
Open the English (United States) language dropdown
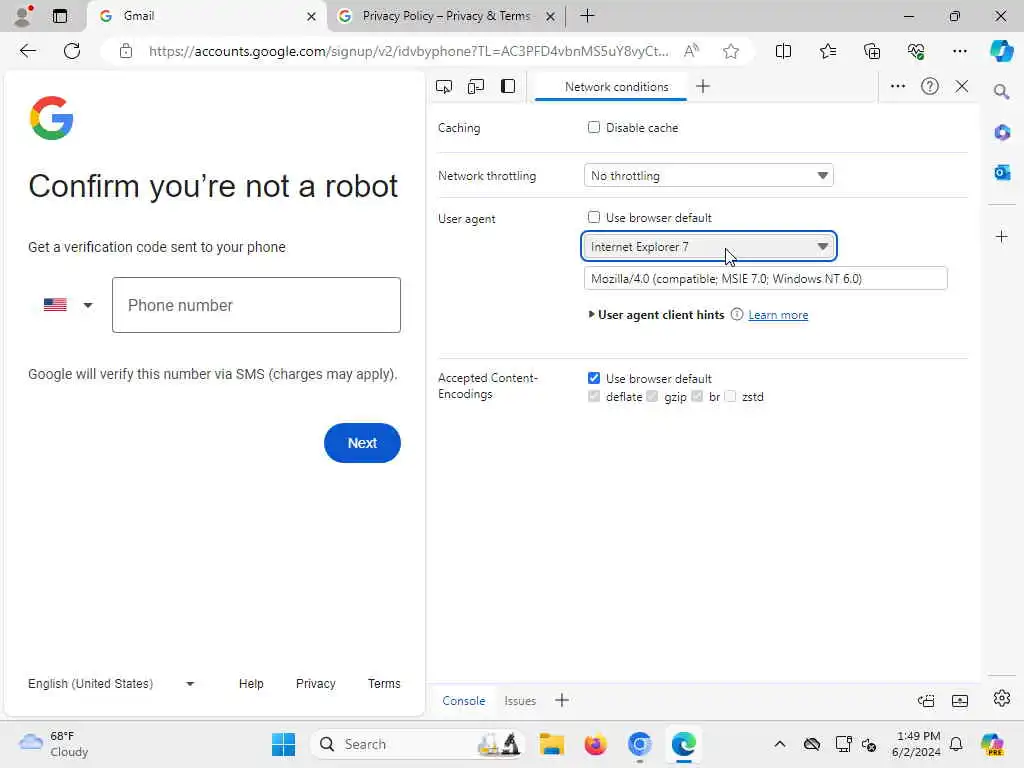(111, 684)
